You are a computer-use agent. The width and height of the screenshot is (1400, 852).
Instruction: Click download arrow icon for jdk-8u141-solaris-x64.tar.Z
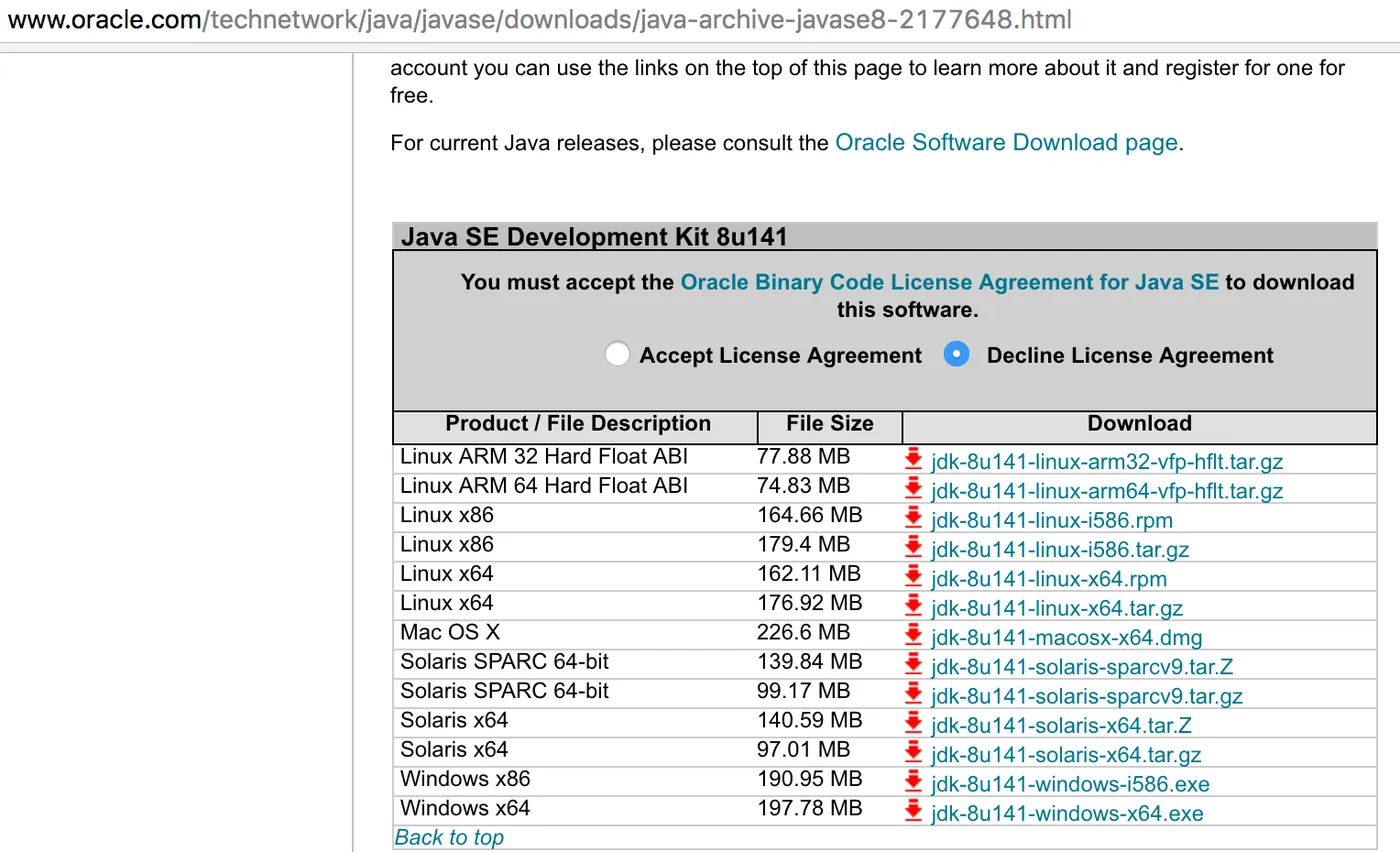tap(912, 723)
